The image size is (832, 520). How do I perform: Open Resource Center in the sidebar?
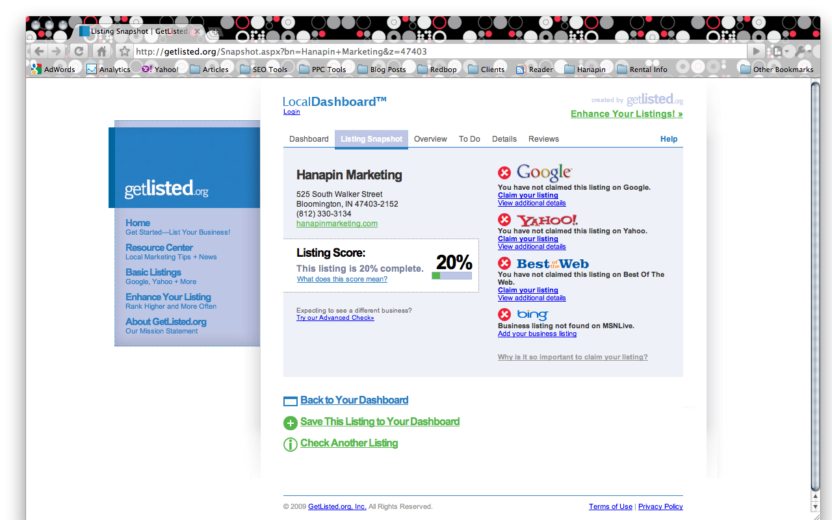[x=159, y=247]
